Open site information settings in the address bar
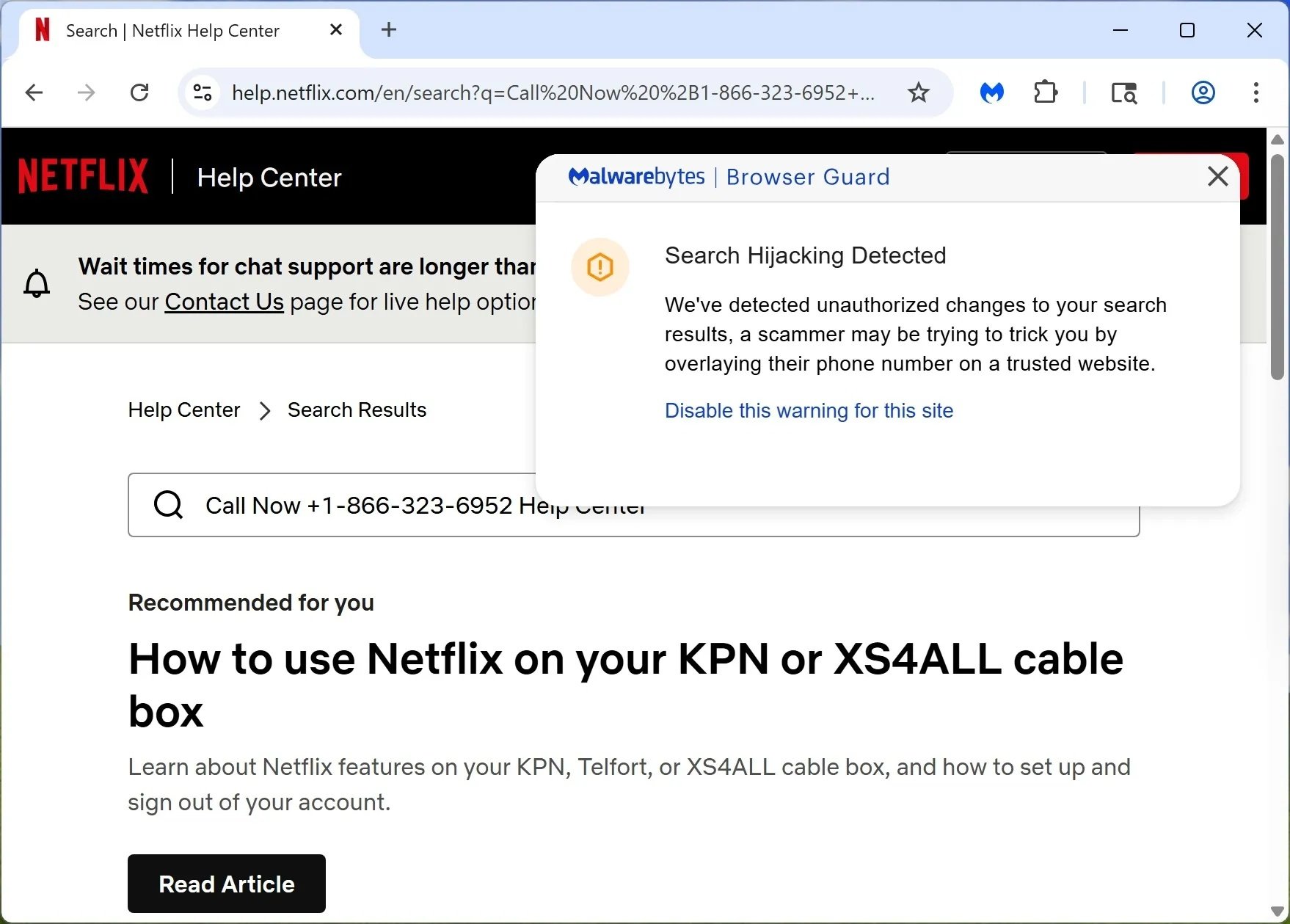The image size is (1290, 924). 202,92
